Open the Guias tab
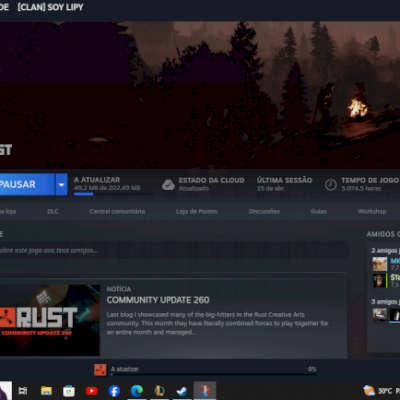The image size is (400, 400). [x=319, y=211]
